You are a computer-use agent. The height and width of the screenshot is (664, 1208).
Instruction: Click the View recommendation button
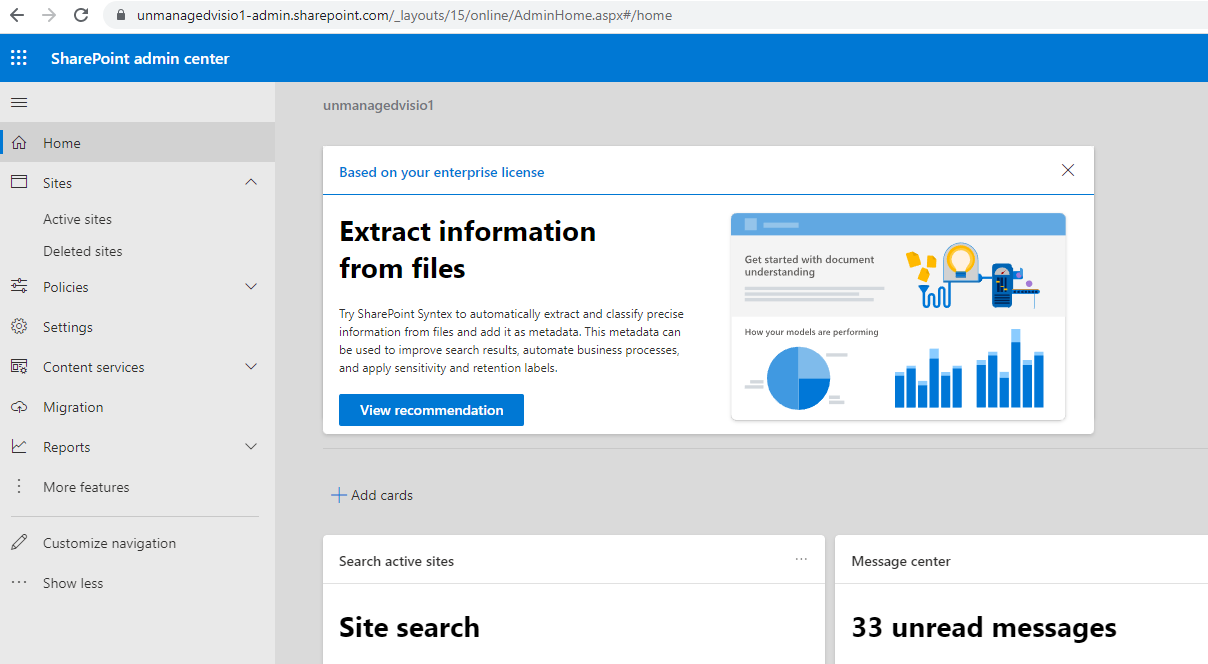tap(431, 410)
